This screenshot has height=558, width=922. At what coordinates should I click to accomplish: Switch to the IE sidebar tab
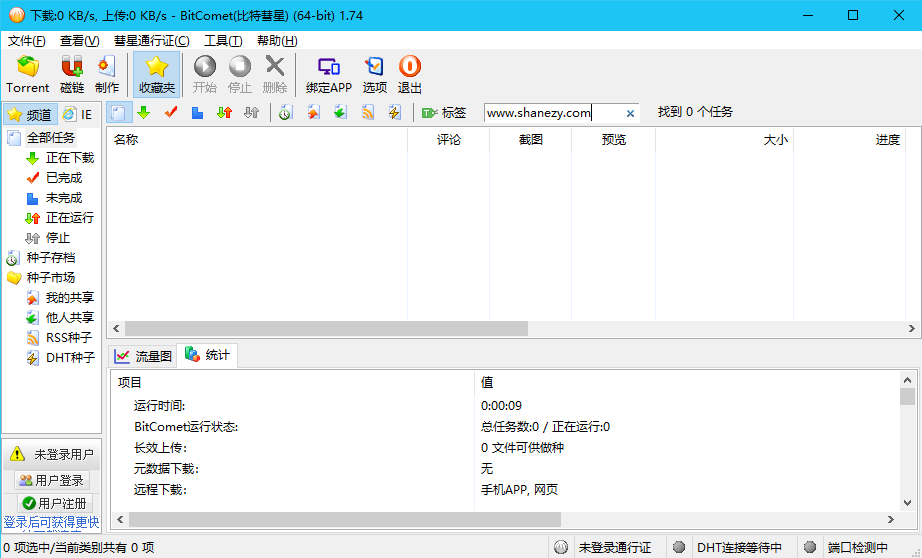[x=79, y=114]
